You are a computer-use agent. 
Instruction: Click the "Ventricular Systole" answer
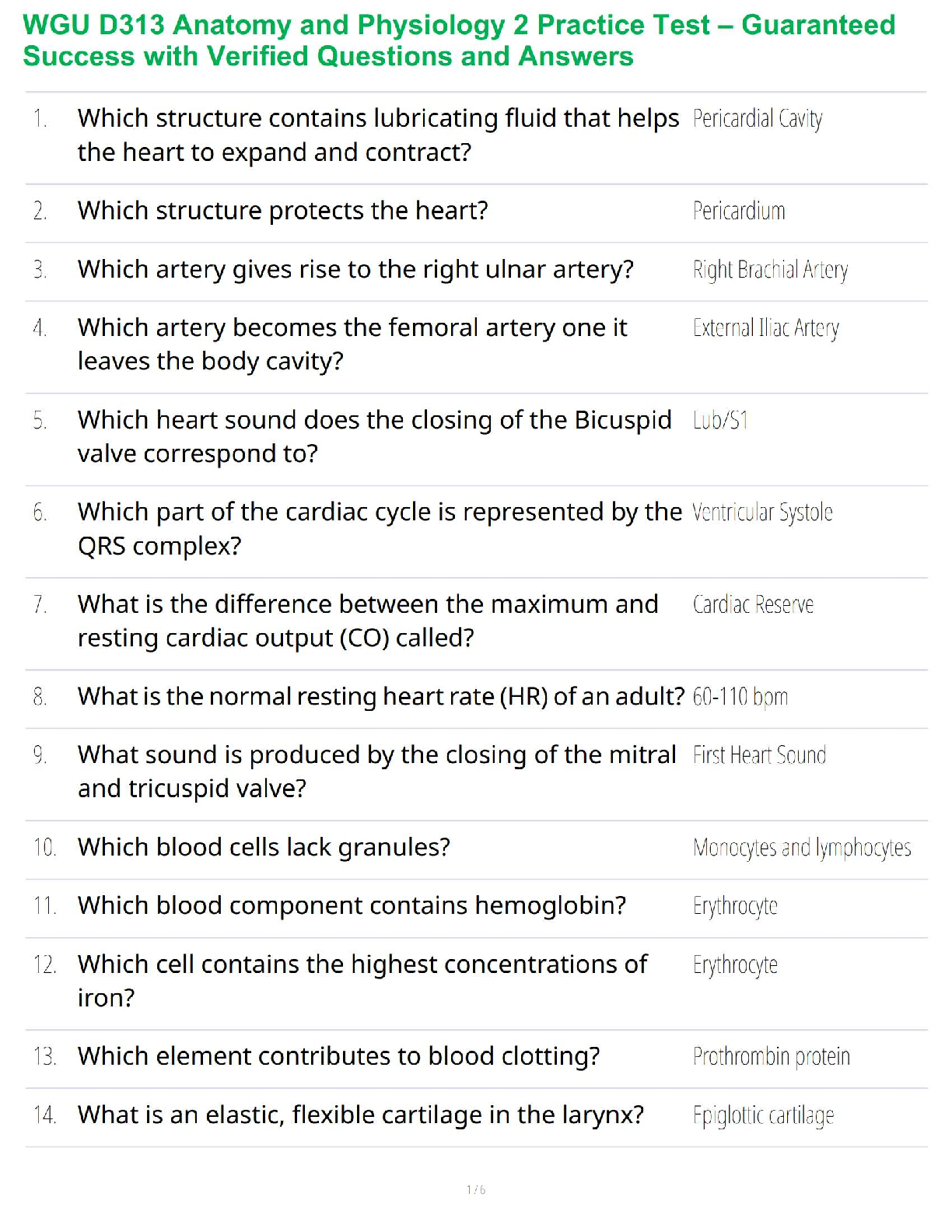(762, 513)
